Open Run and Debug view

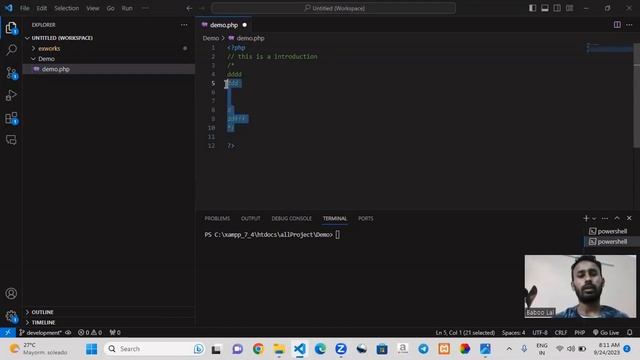[11, 96]
